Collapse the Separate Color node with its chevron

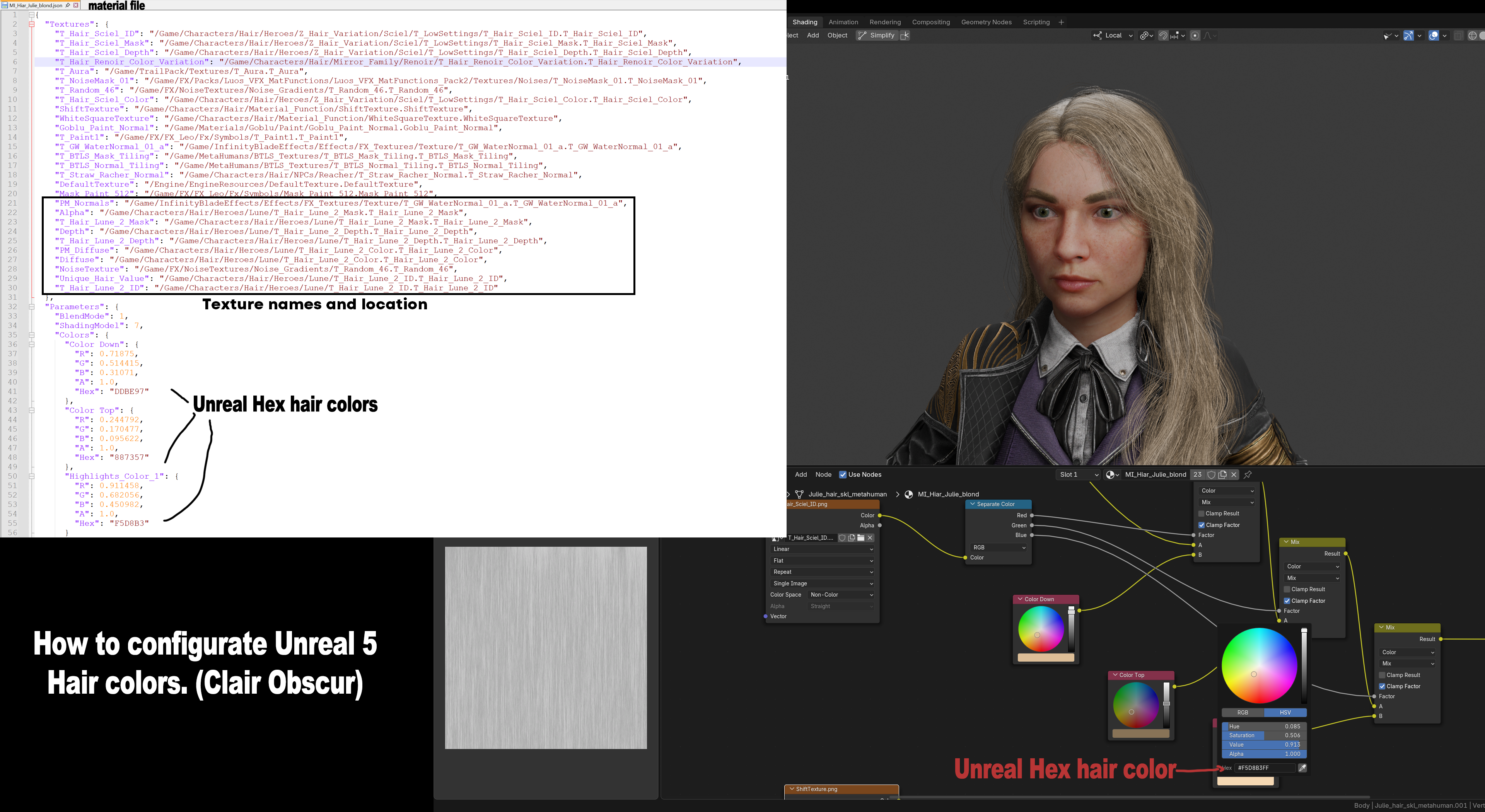click(x=973, y=504)
